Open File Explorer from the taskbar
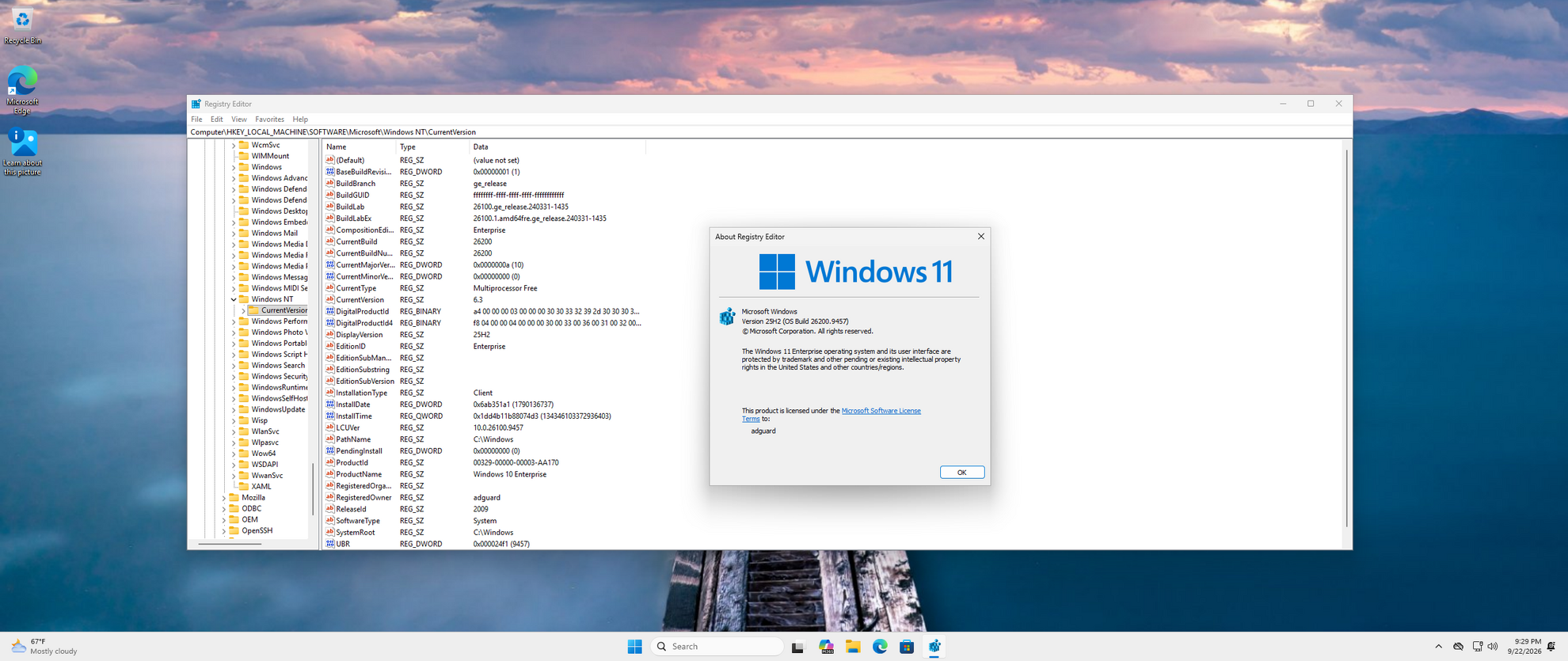This screenshot has height=661, width=1568. [x=853, y=647]
